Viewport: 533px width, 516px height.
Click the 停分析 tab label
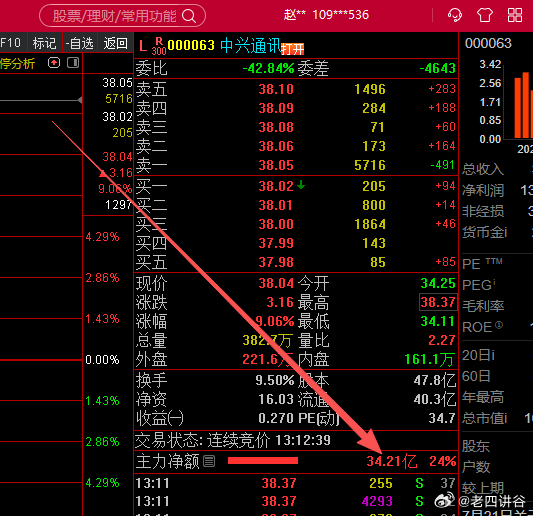click(18, 63)
